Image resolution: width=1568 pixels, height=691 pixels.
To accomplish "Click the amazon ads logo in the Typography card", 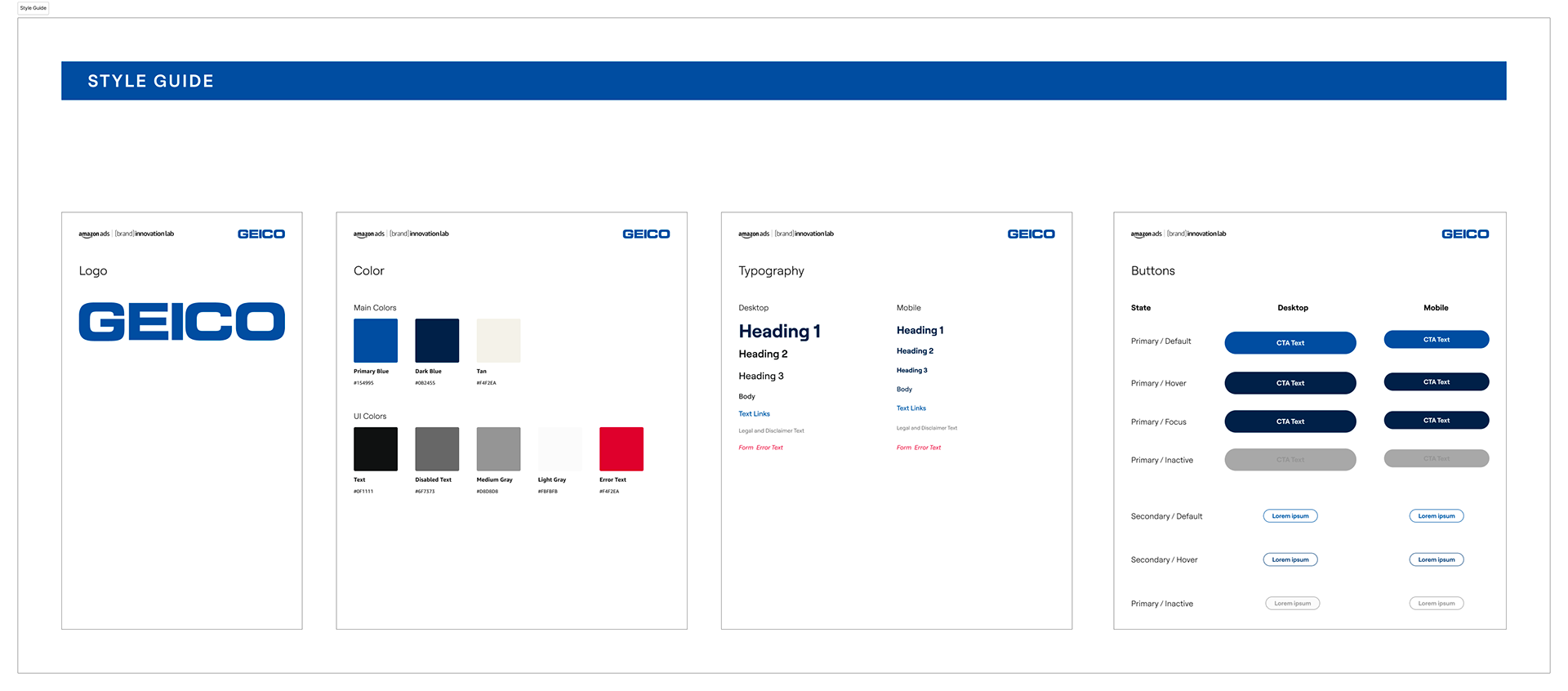I will click(754, 234).
